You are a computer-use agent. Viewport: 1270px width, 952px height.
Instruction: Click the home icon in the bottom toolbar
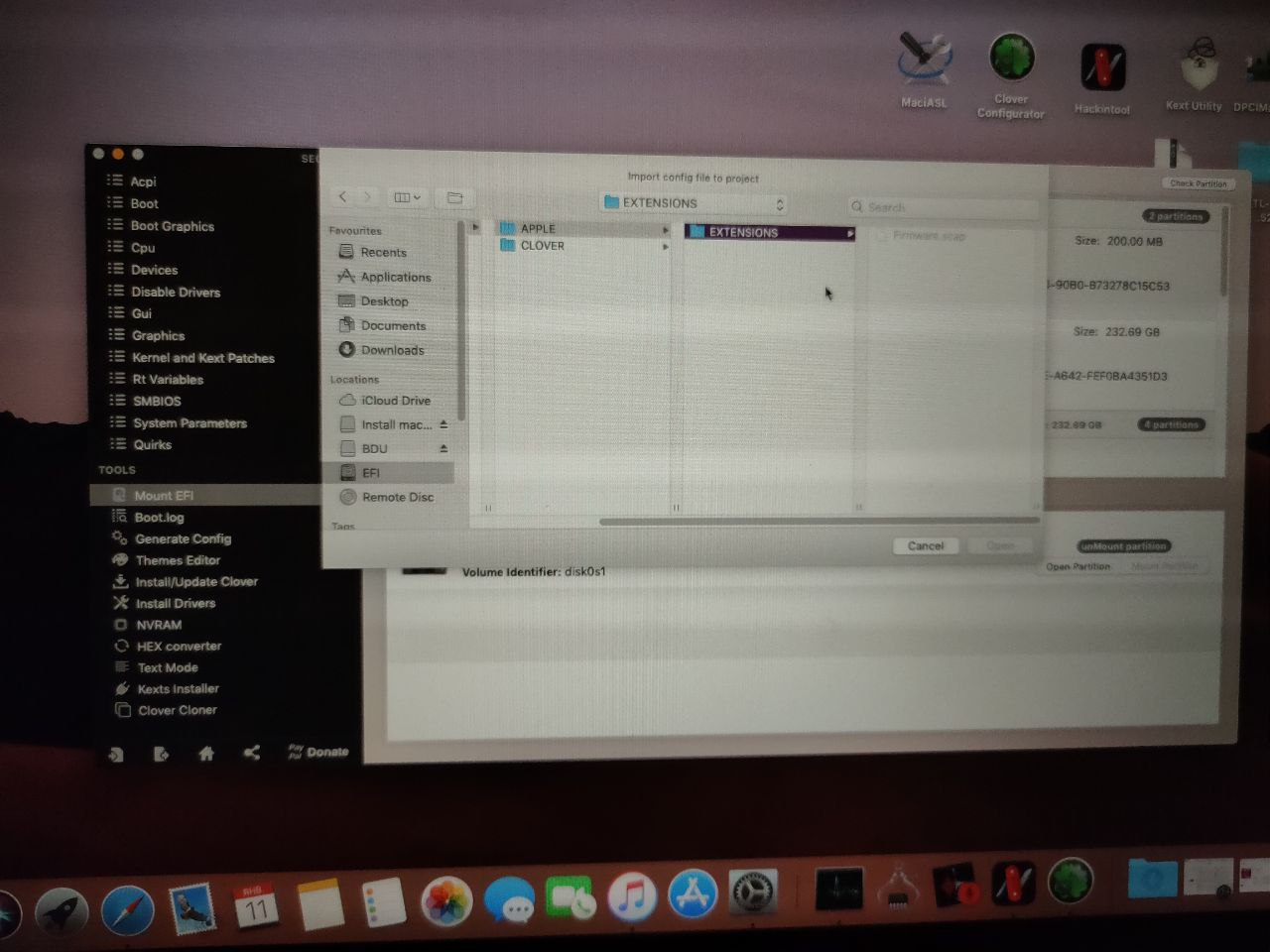pyautogui.click(x=206, y=754)
